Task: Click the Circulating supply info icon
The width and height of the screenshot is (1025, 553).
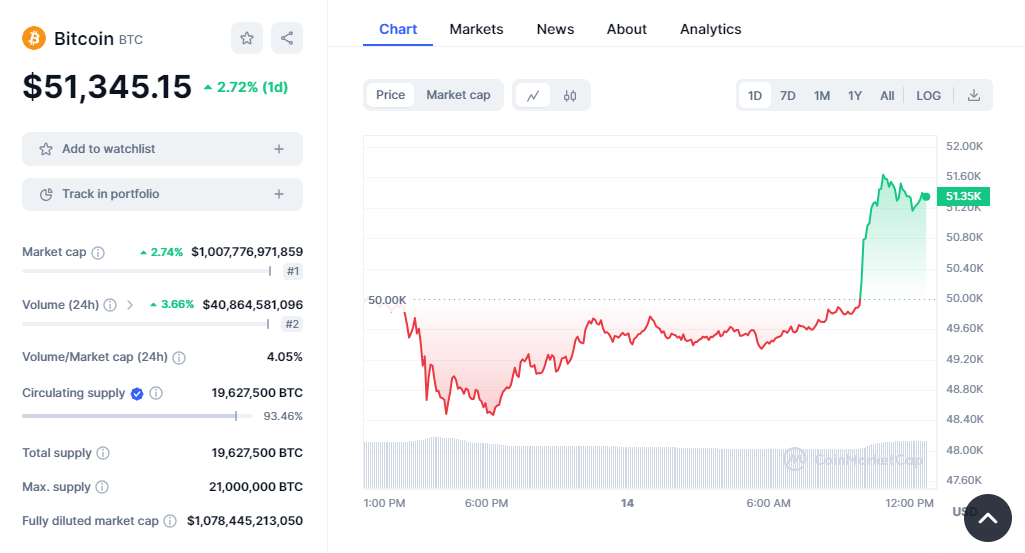Action: coord(156,393)
